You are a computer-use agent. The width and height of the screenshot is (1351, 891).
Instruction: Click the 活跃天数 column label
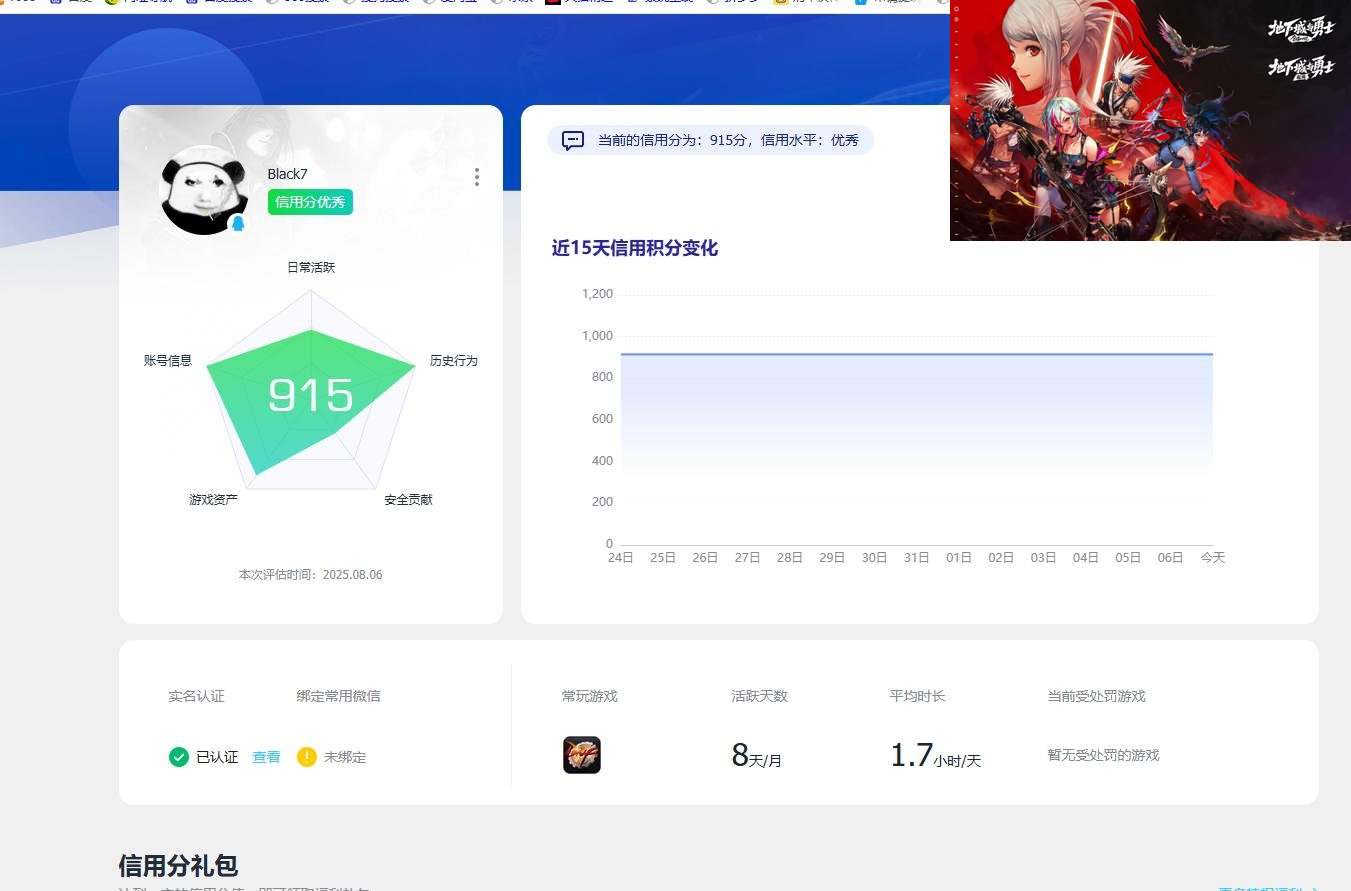(760, 696)
